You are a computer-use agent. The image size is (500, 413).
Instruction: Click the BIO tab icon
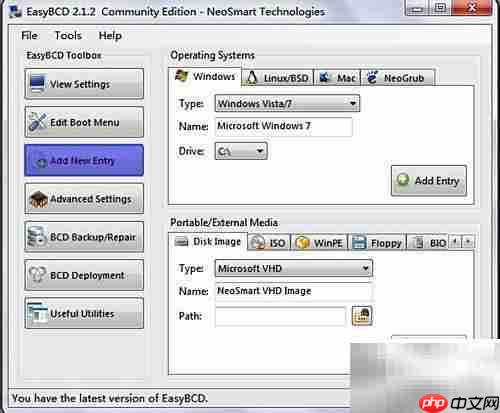pyautogui.click(x=418, y=243)
